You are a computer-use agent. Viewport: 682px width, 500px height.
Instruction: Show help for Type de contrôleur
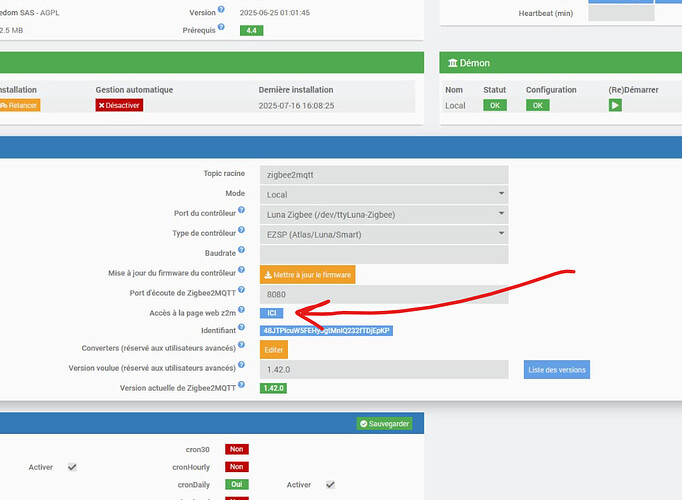click(241, 230)
